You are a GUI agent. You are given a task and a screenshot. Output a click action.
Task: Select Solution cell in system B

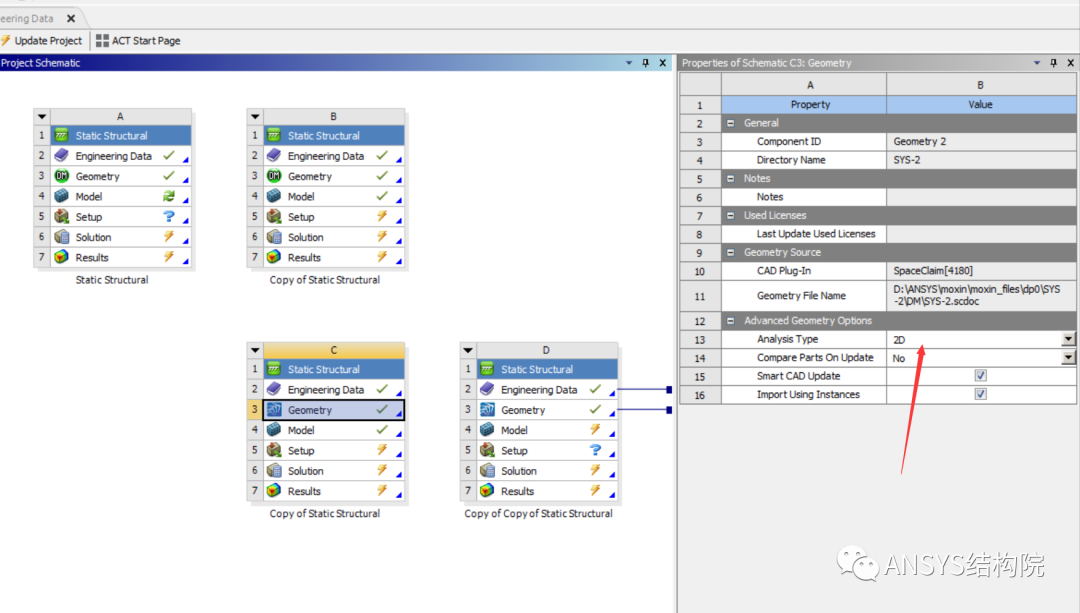333,237
